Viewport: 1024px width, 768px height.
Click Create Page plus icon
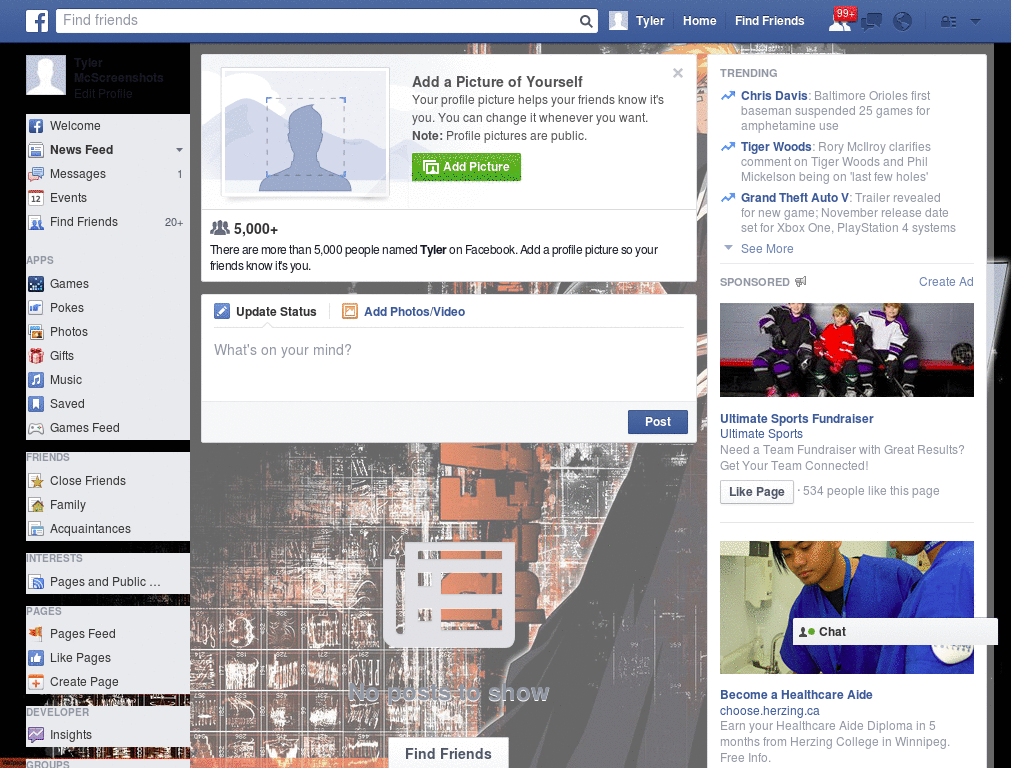click(x=36, y=682)
